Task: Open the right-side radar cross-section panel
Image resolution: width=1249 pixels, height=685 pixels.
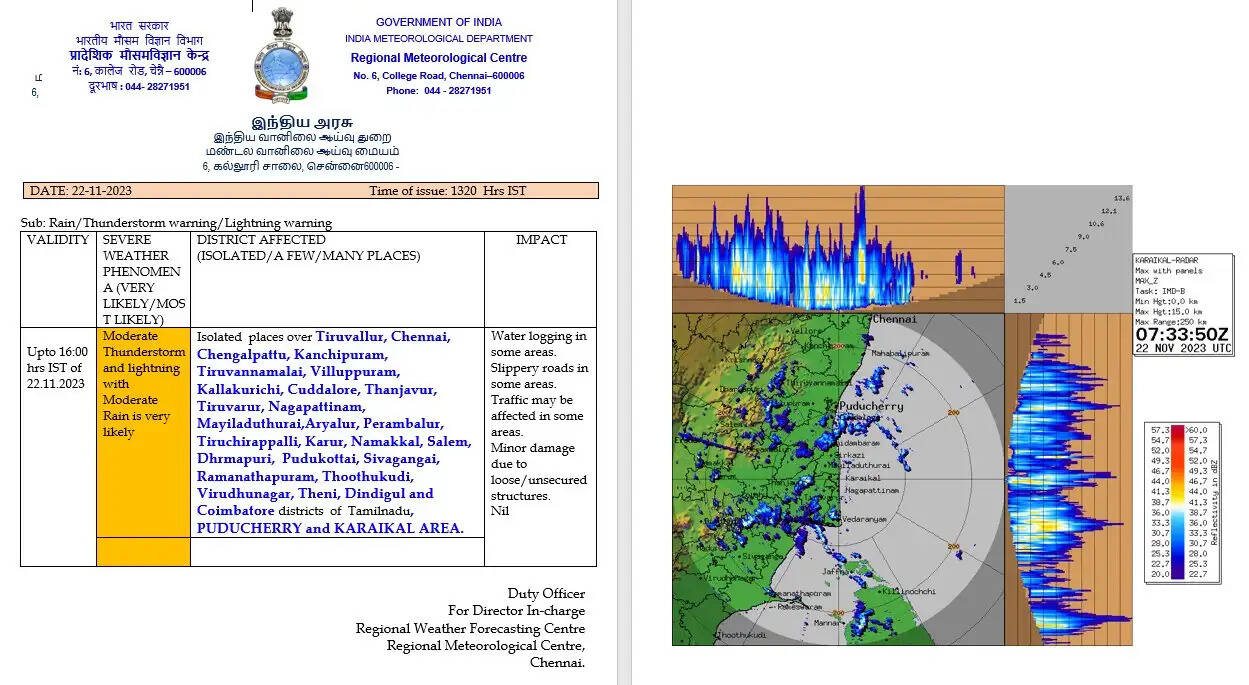Action: (1067, 478)
